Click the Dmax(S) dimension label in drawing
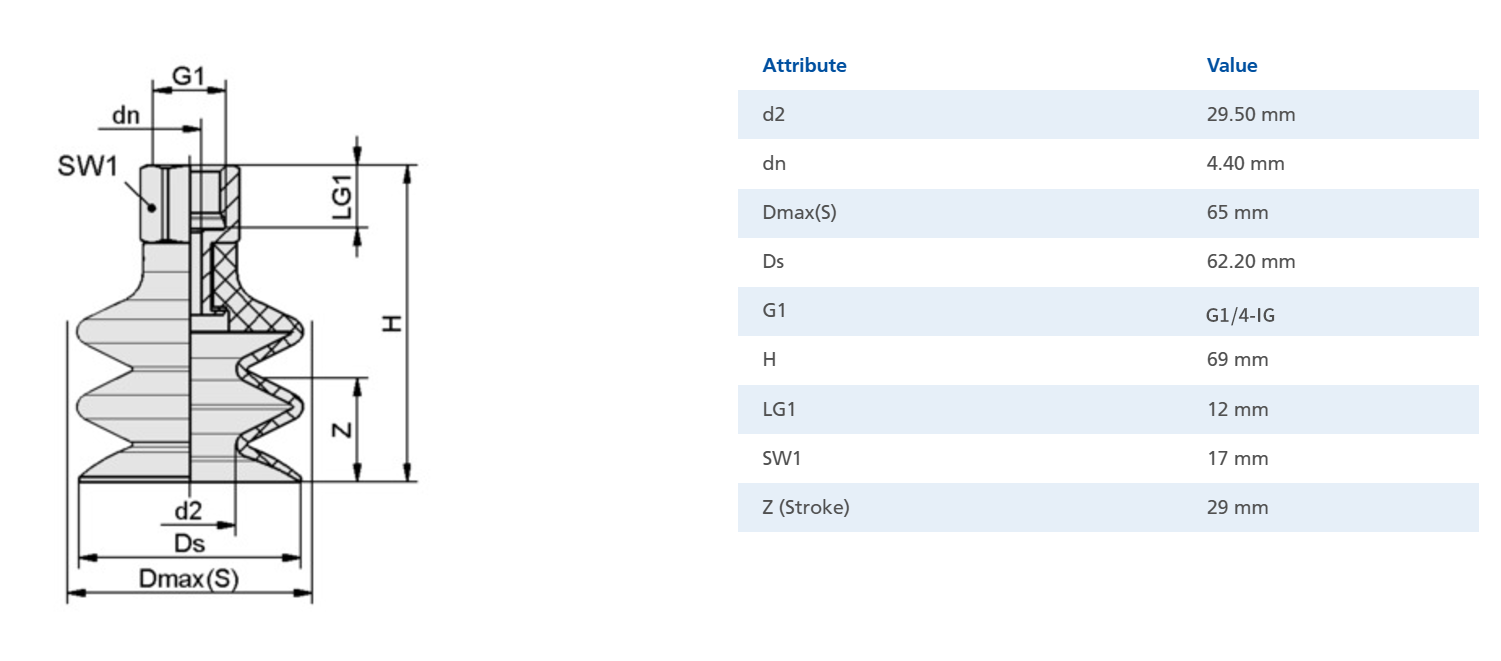This screenshot has width=1501, height=661. coord(189,579)
